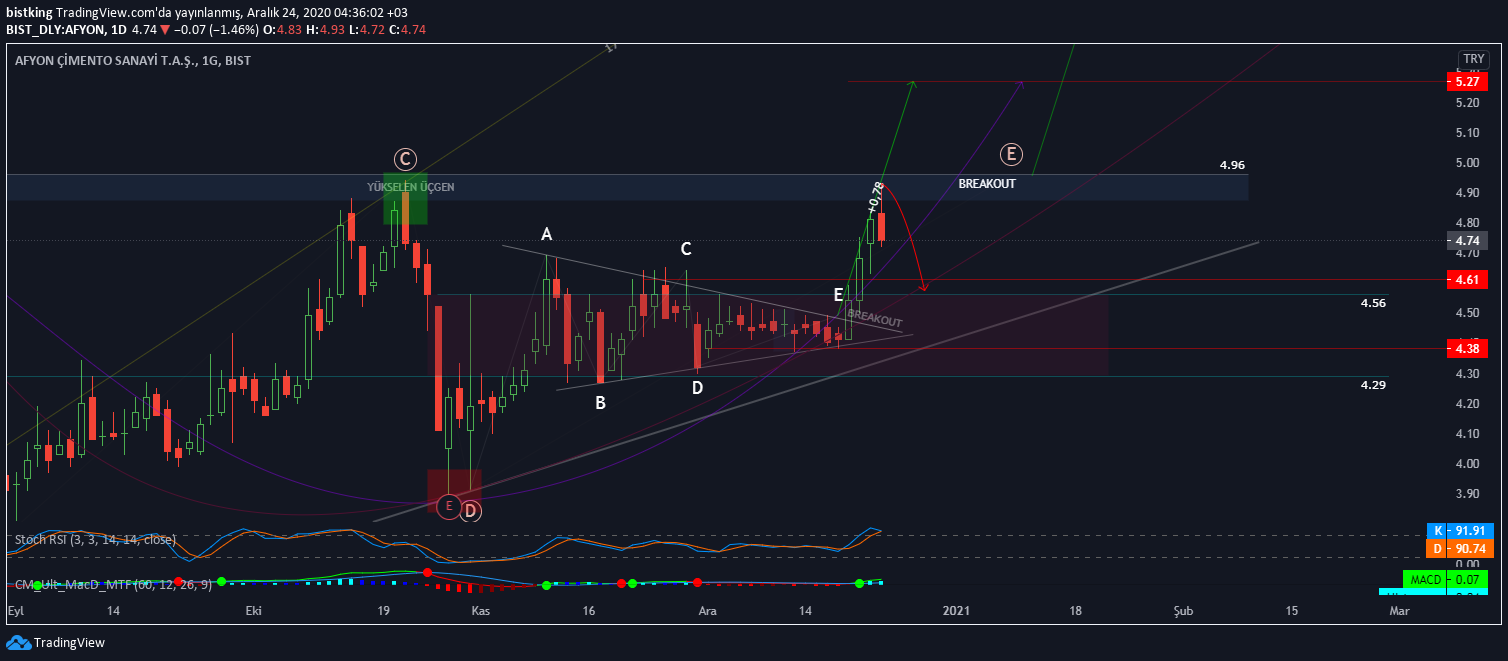1508x661 pixels.
Task: Click the triangle point A label
Action: point(546,234)
